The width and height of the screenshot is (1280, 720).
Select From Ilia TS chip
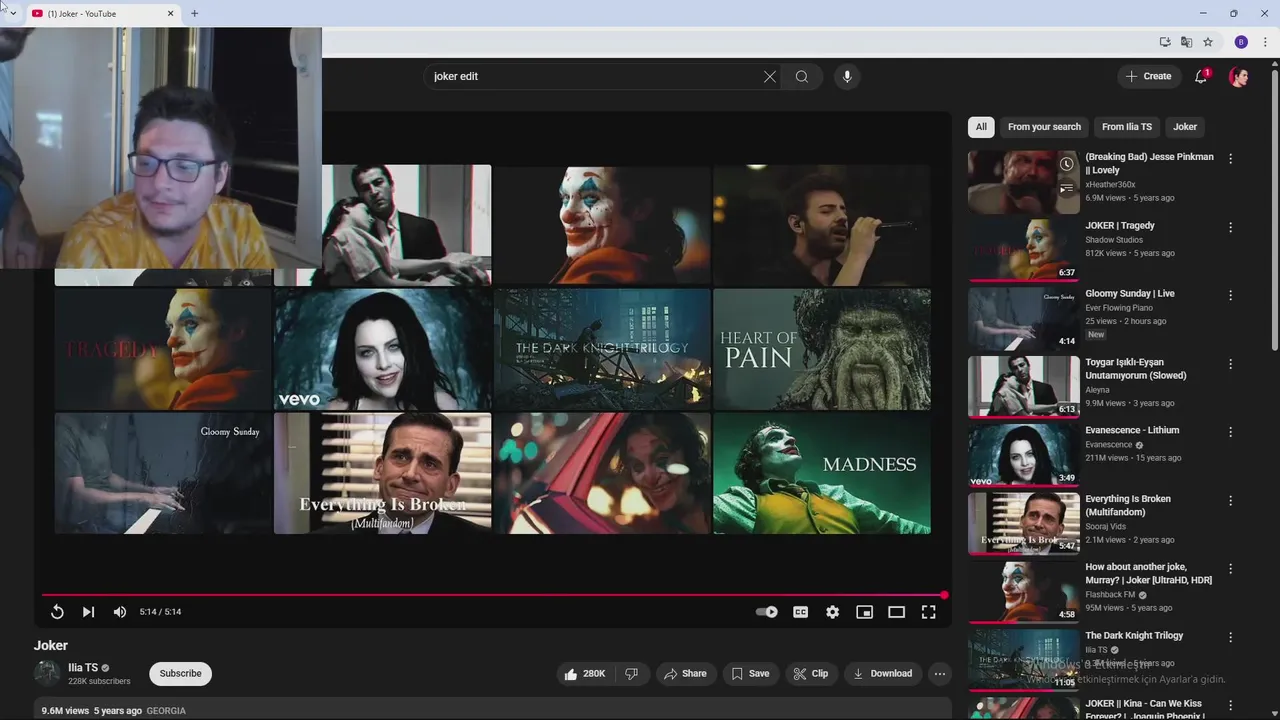1127,127
